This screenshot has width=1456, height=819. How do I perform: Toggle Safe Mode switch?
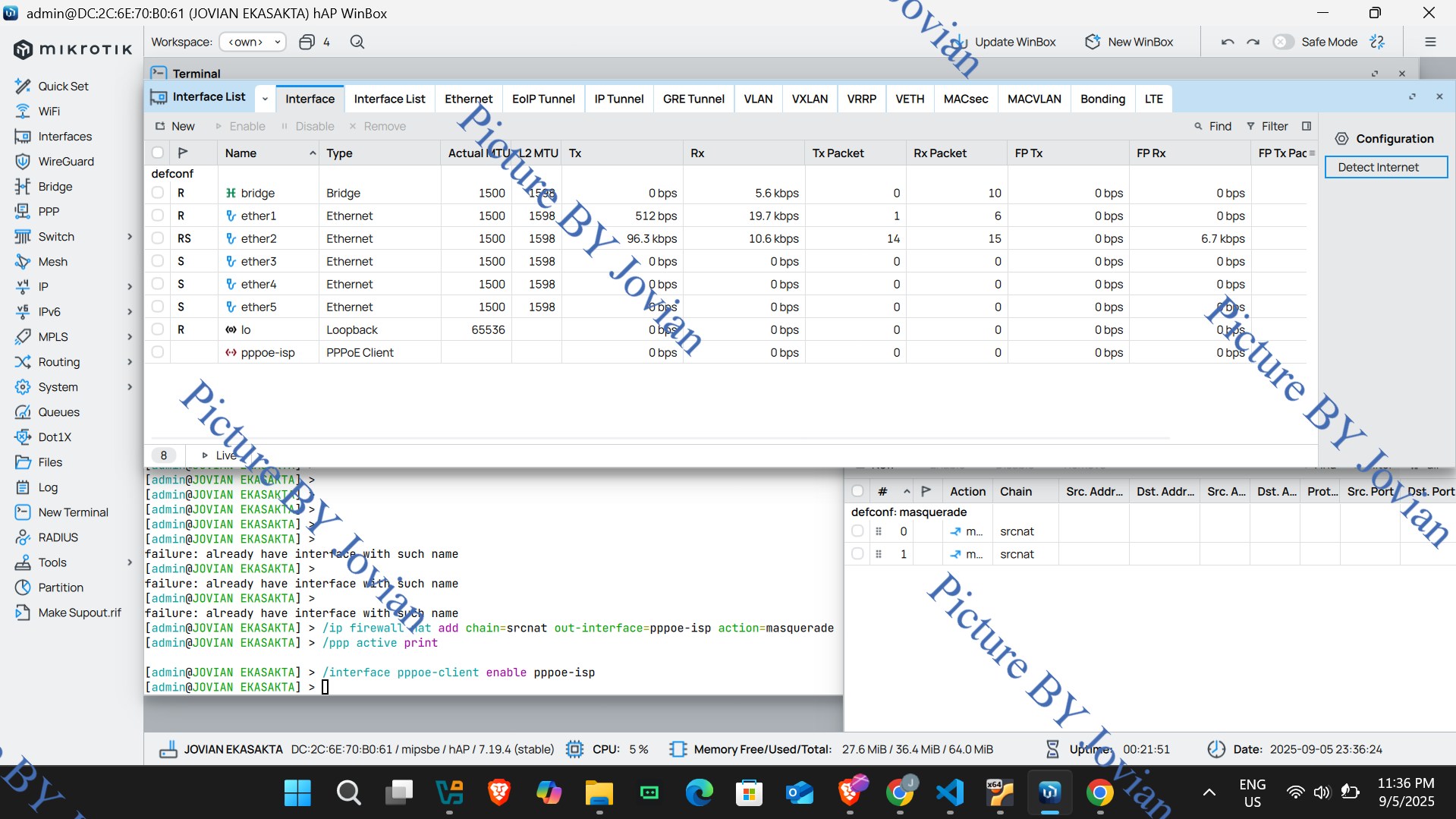[x=1283, y=42]
